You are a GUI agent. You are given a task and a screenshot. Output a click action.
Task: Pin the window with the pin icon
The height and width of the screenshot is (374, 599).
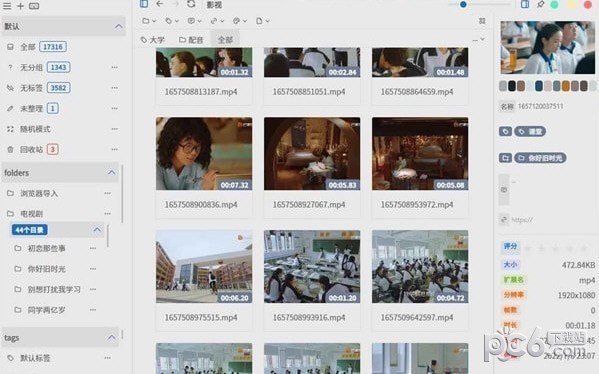pyautogui.click(x=540, y=5)
